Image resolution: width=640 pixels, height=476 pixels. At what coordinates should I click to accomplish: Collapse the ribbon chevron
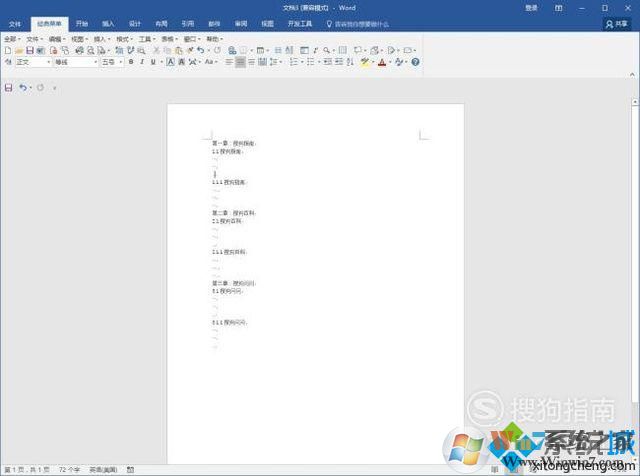coord(632,75)
